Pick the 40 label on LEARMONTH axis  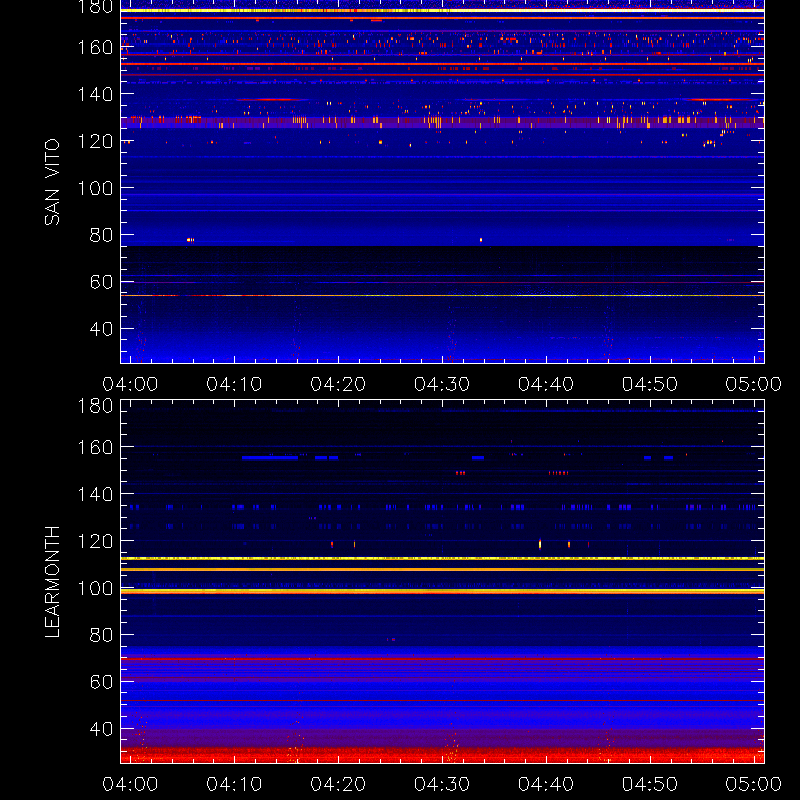(x=101, y=729)
